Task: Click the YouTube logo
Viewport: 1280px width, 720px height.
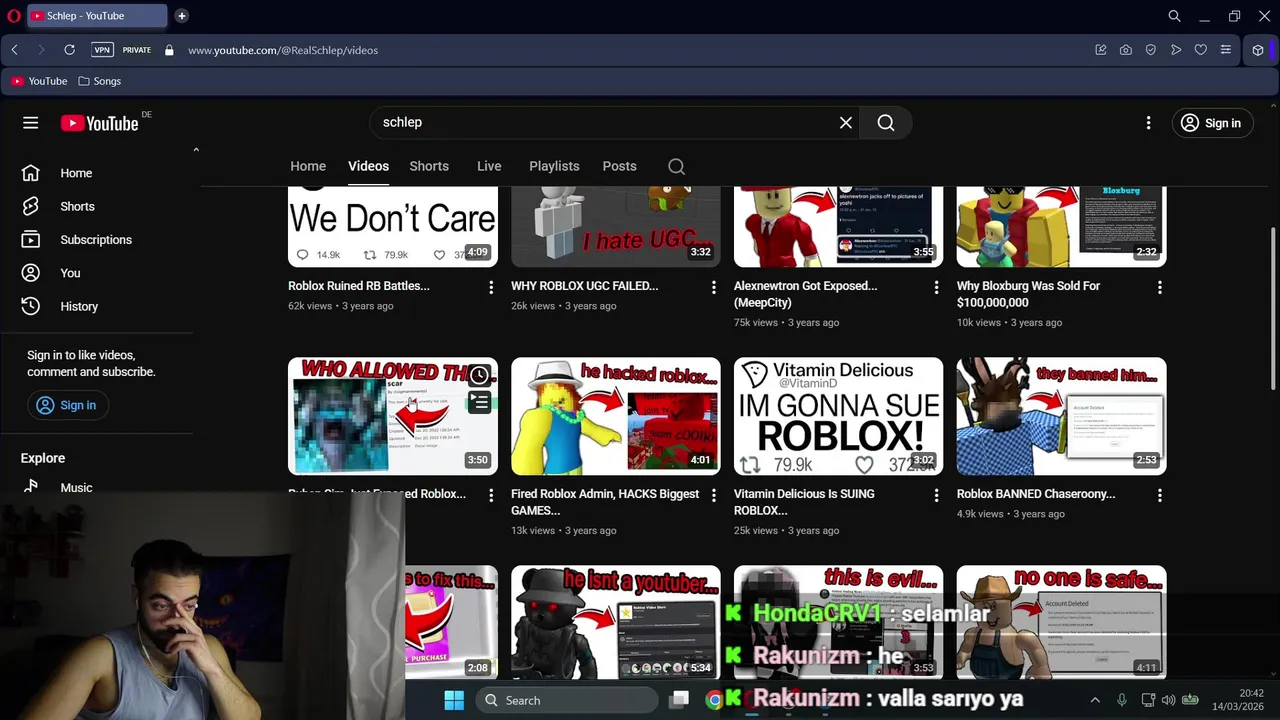Action: click(99, 123)
